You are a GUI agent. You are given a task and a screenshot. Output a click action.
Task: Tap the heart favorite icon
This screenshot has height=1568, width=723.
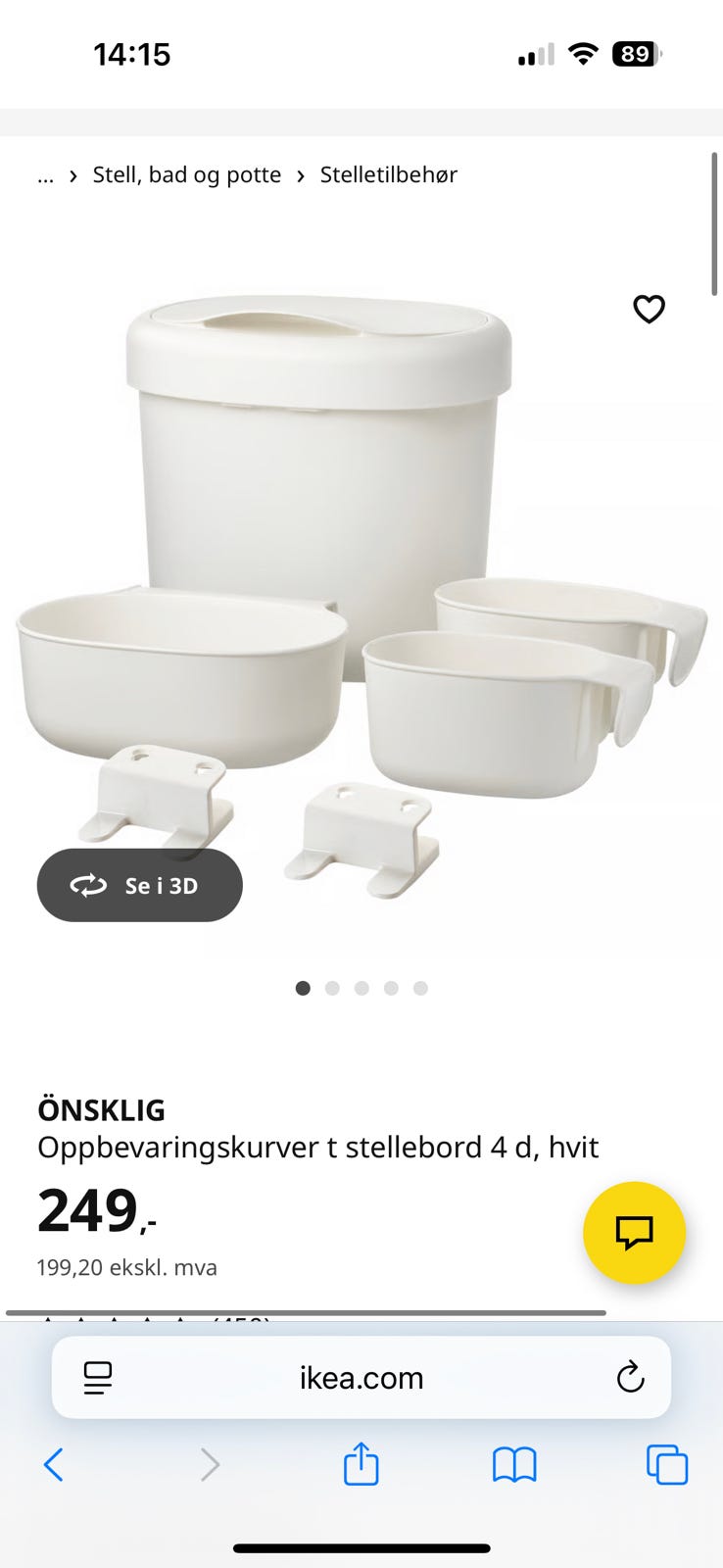point(649,309)
